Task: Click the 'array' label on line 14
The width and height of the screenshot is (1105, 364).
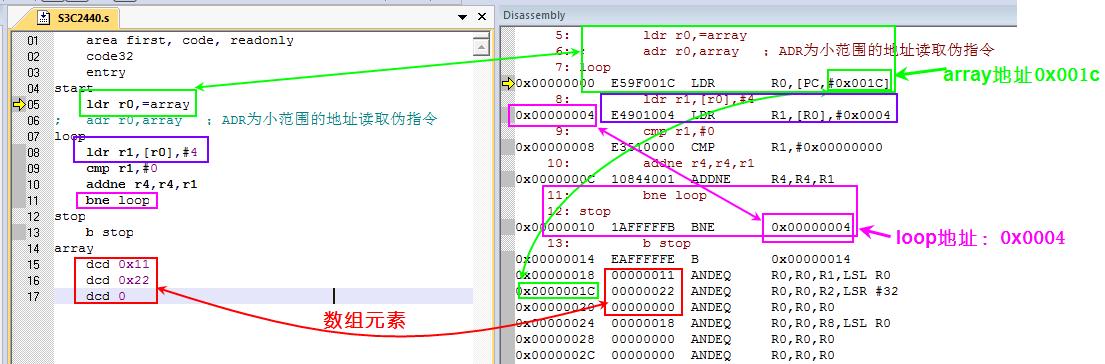Action: [x=73, y=249]
